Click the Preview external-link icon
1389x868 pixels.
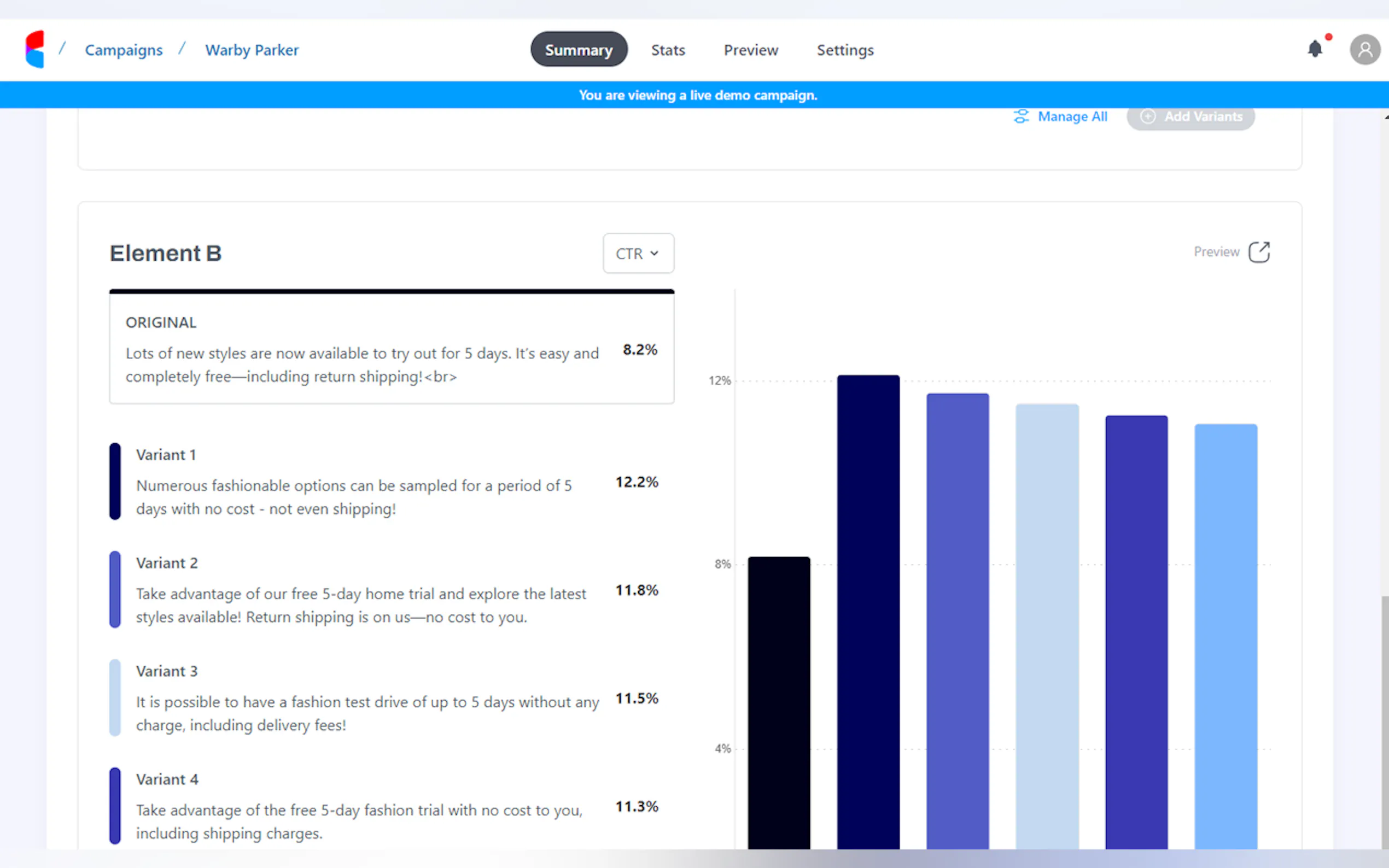pyautogui.click(x=1259, y=252)
